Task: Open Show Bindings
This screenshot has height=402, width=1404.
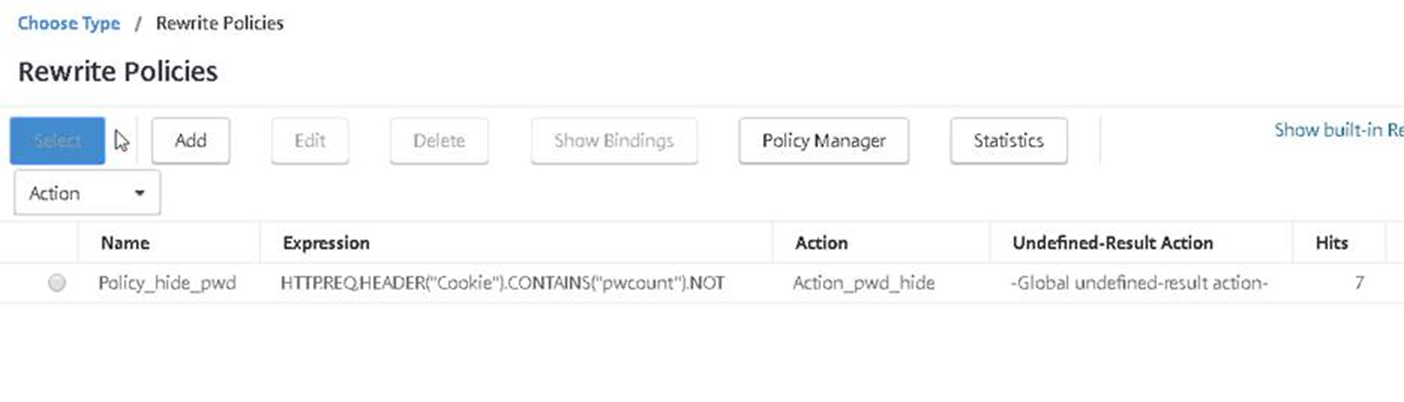Action: (x=613, y=141)
